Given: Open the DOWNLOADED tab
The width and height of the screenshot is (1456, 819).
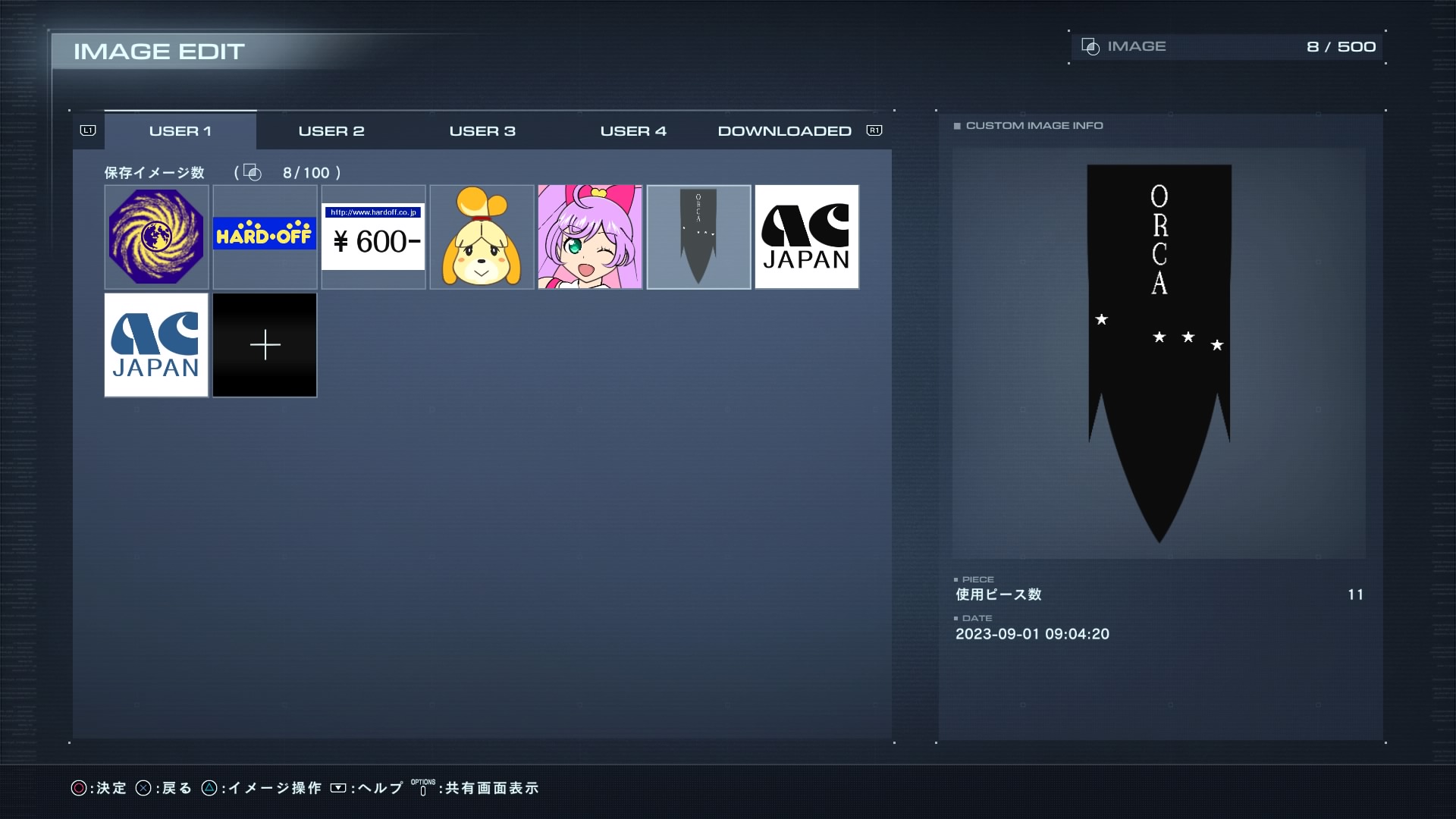Looking at the screenshot, I should [784, 130].
